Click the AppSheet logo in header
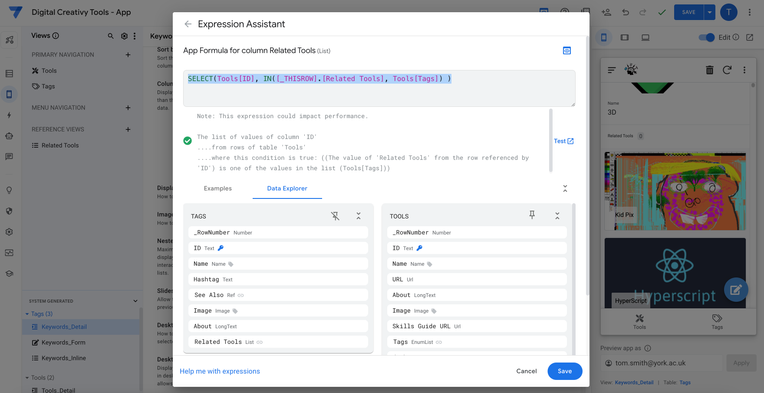764x393 pixels. (15, 12)
